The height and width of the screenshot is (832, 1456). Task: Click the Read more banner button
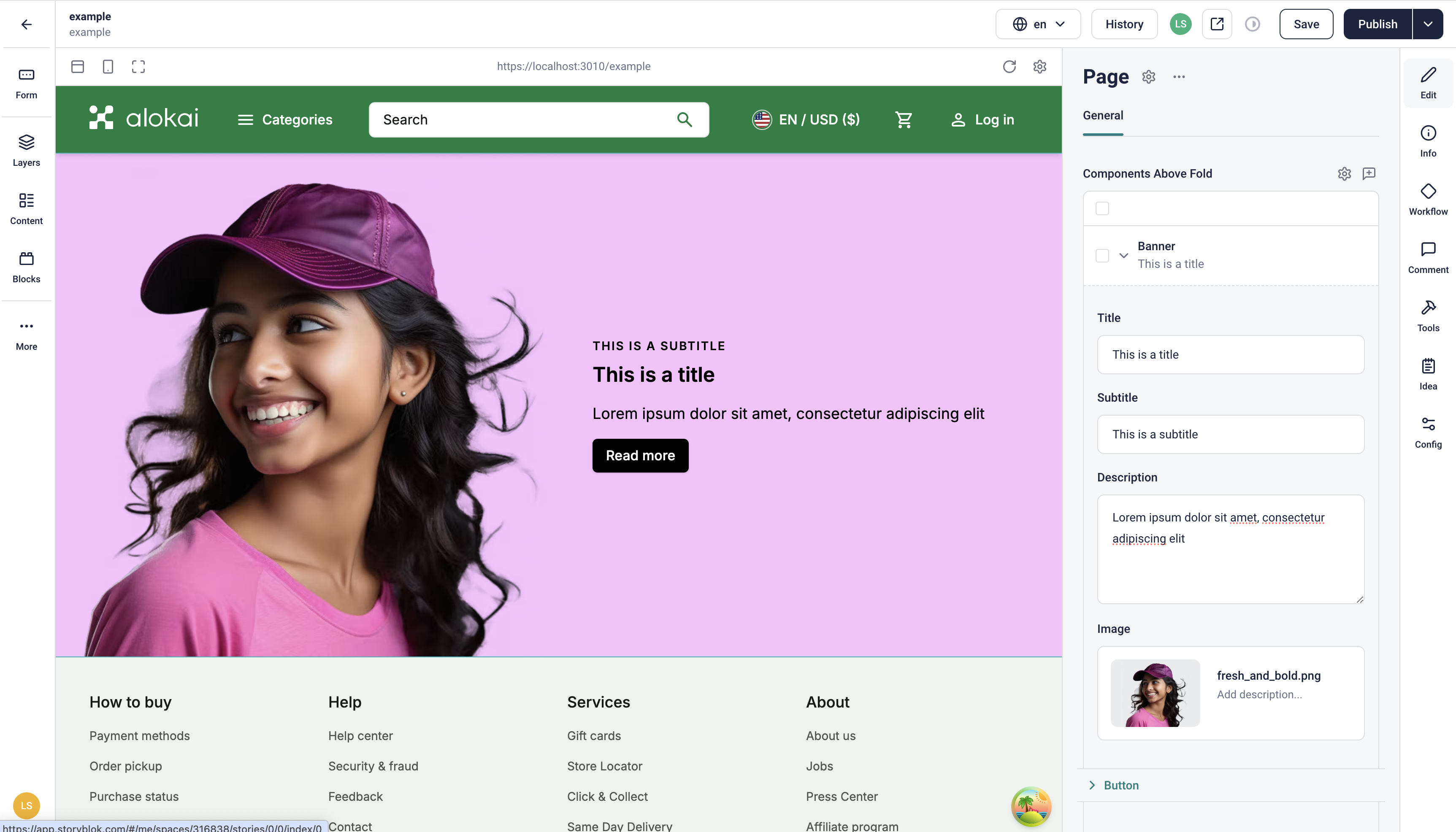tap(640, 455)
